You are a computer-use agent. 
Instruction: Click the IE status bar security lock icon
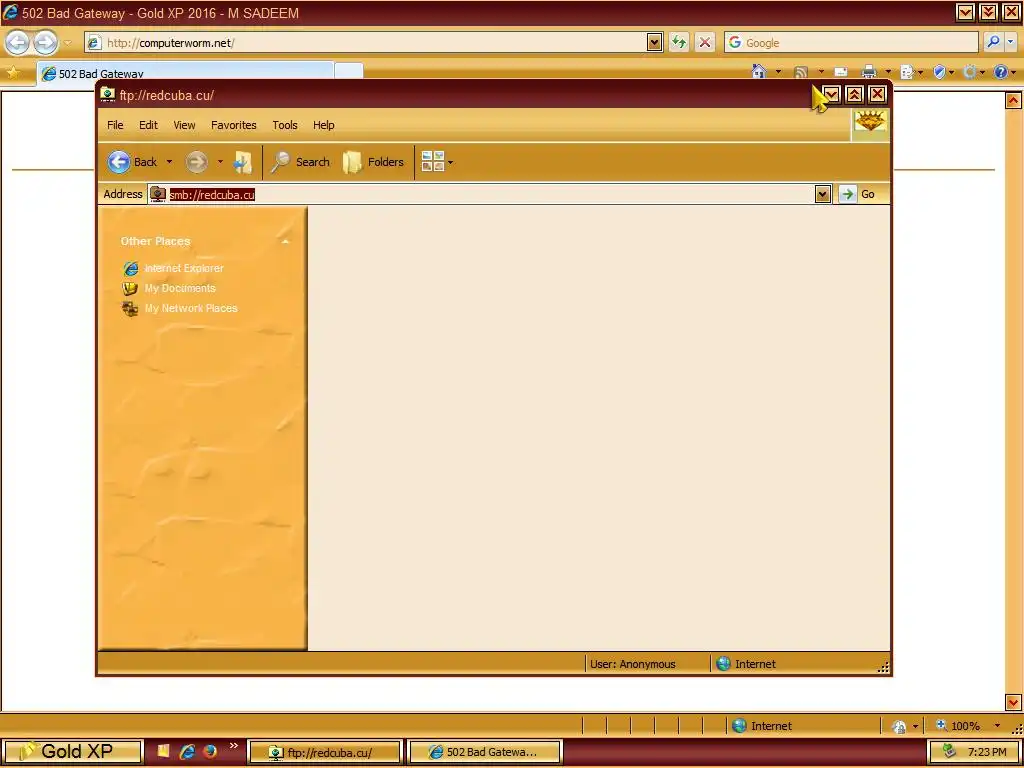pyautogui.click(x=899, y=726)
